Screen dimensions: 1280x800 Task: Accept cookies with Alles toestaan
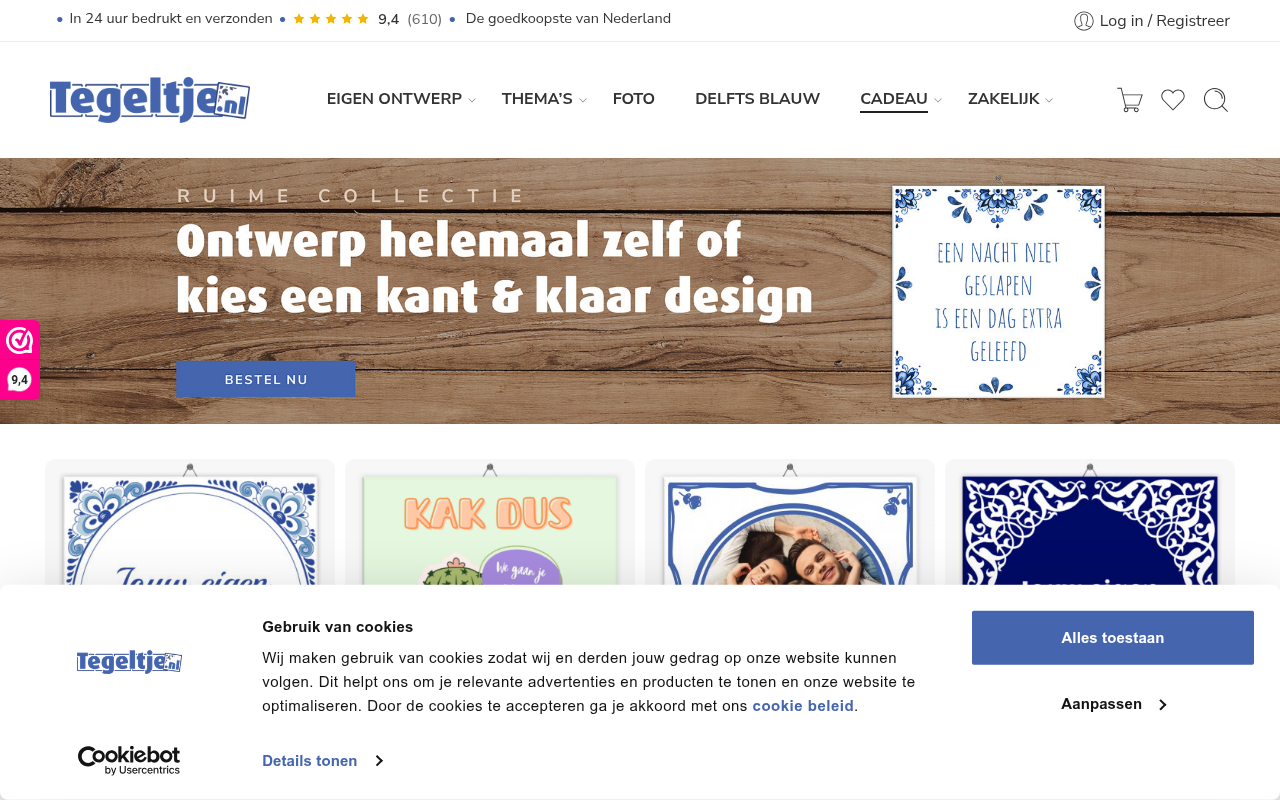click(x=1112, y=638)
